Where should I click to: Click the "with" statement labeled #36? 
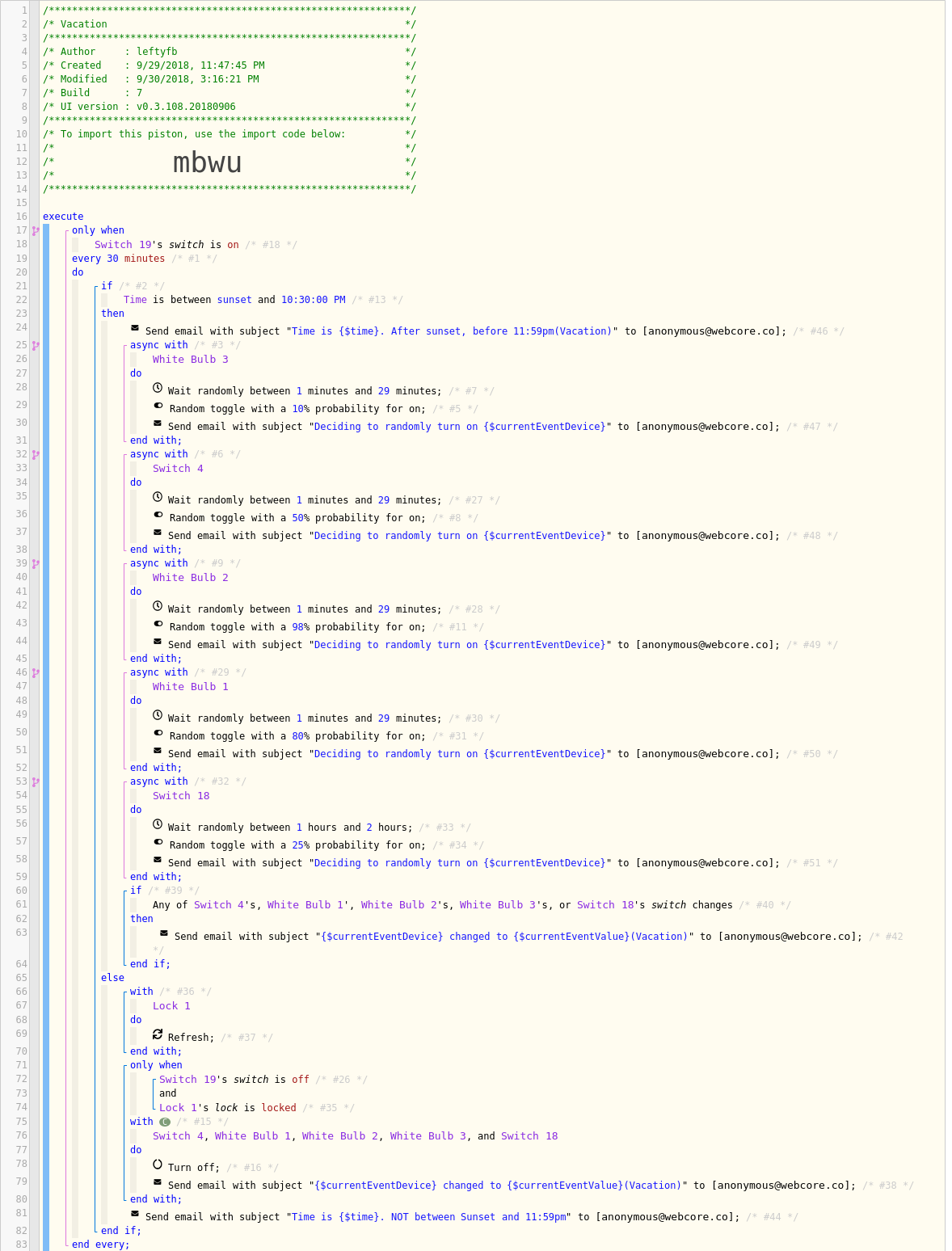pos(141,992)
